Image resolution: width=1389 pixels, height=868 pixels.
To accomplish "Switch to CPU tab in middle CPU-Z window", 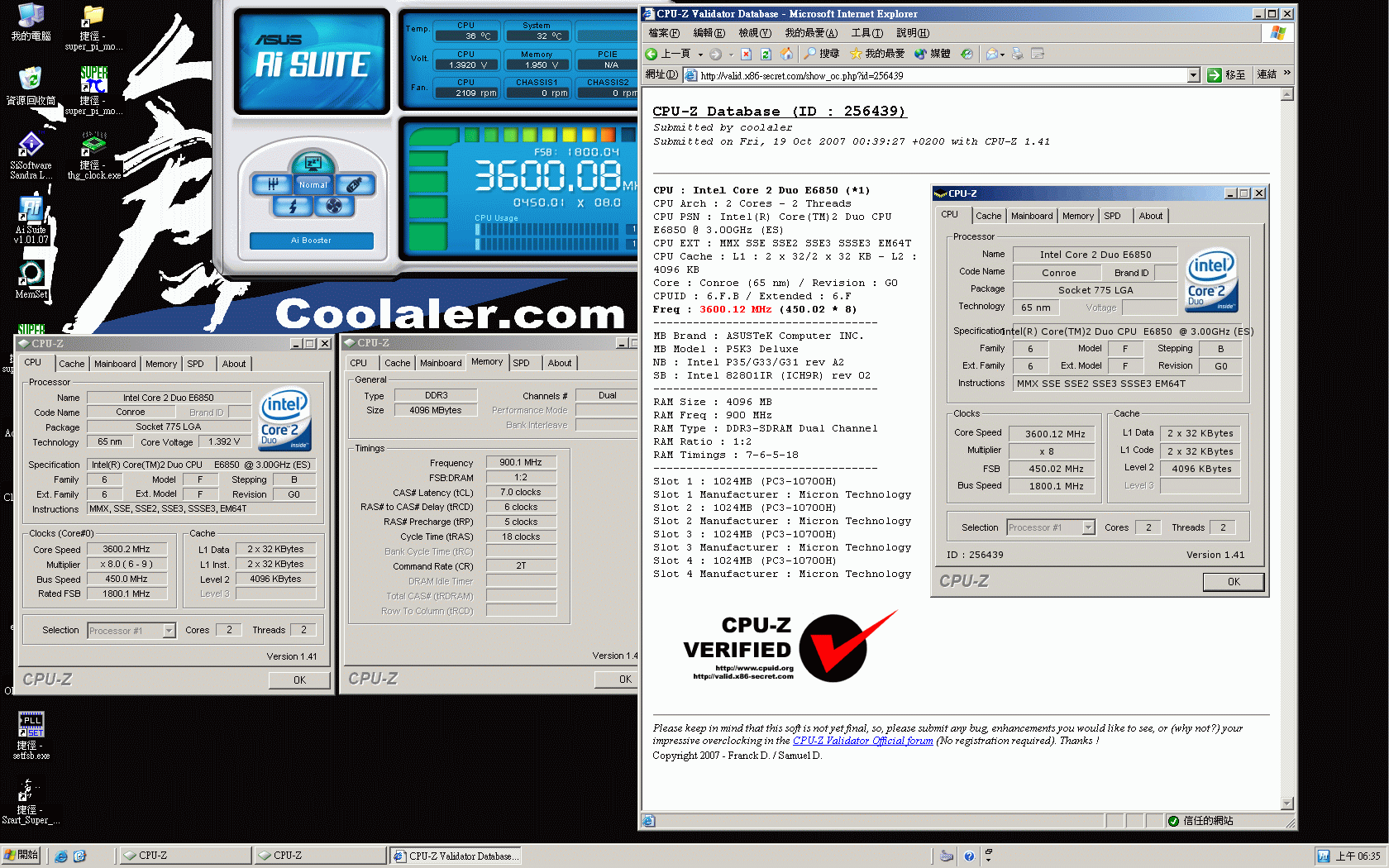I will pos(359,363).
